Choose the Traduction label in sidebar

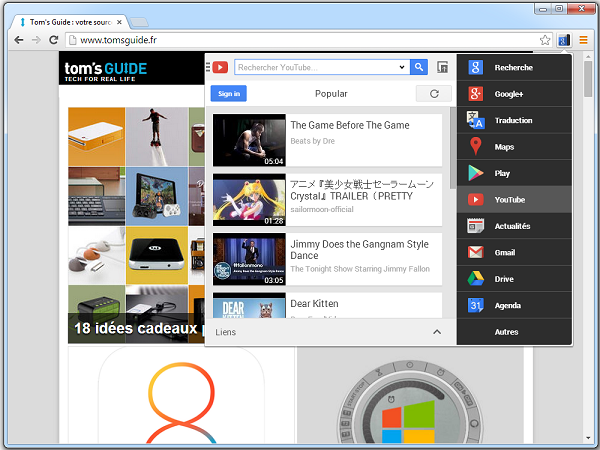(514, 120)
